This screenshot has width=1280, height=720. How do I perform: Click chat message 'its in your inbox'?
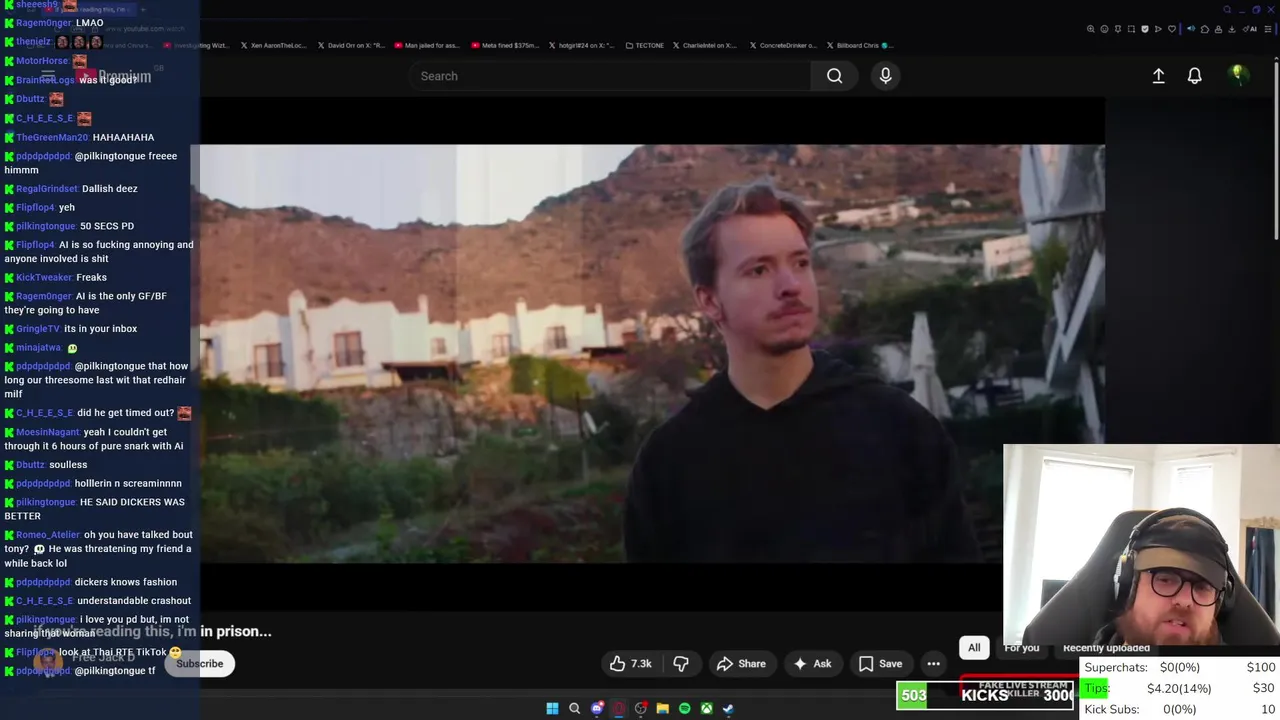coord(101,329)
